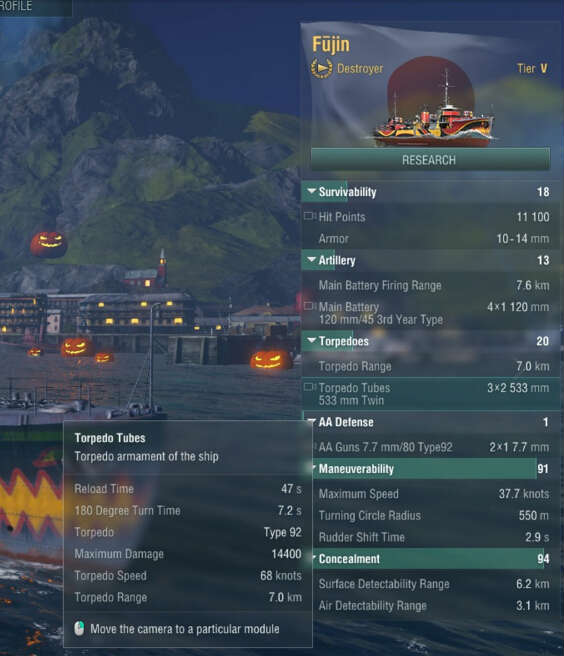Click the camera icon beside Main Battery
This screenshot has width=564, height=656.
tap(310, 306)
